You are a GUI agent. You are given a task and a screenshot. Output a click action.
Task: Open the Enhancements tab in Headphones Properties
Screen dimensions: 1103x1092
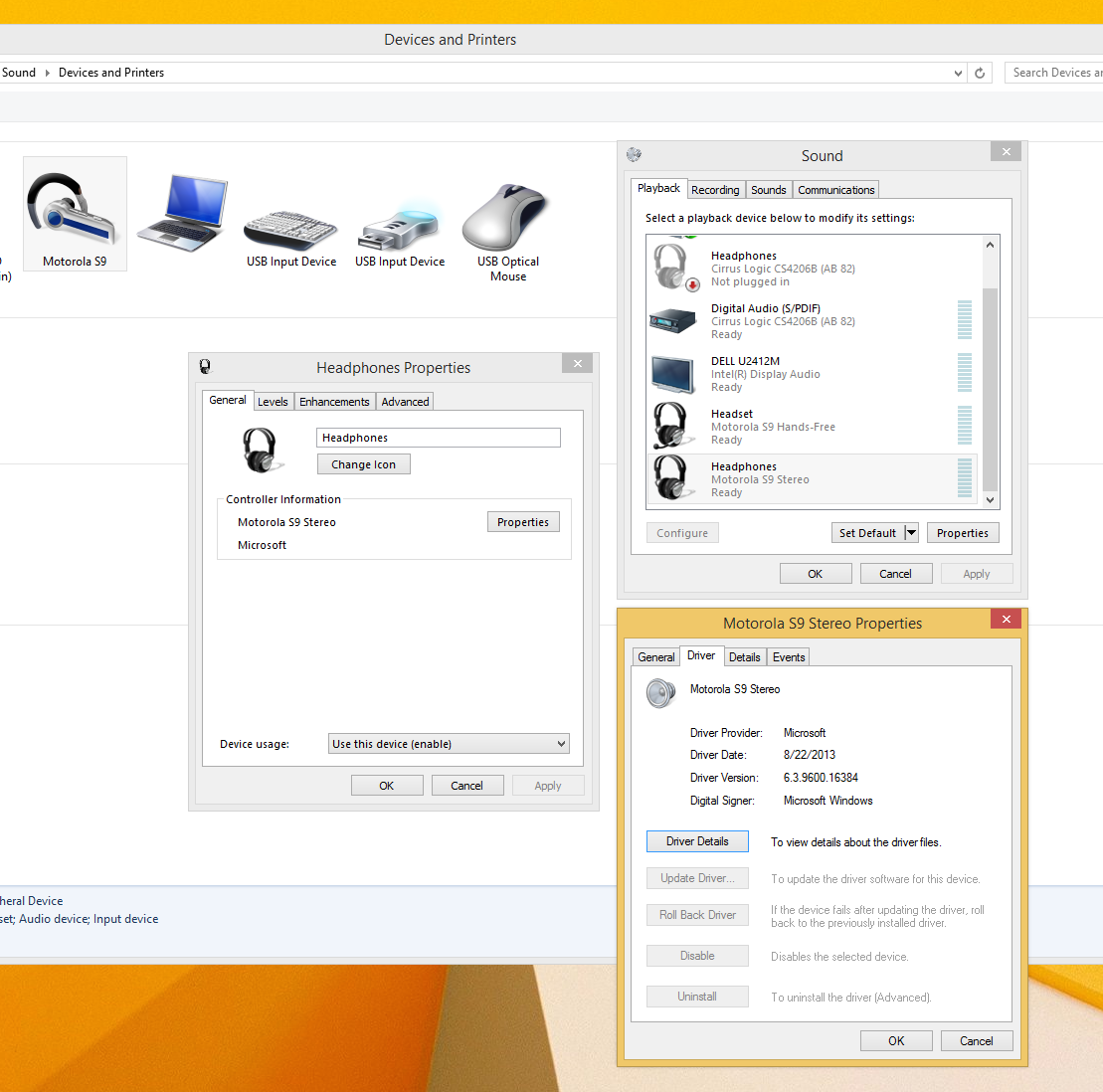point(334,402)
